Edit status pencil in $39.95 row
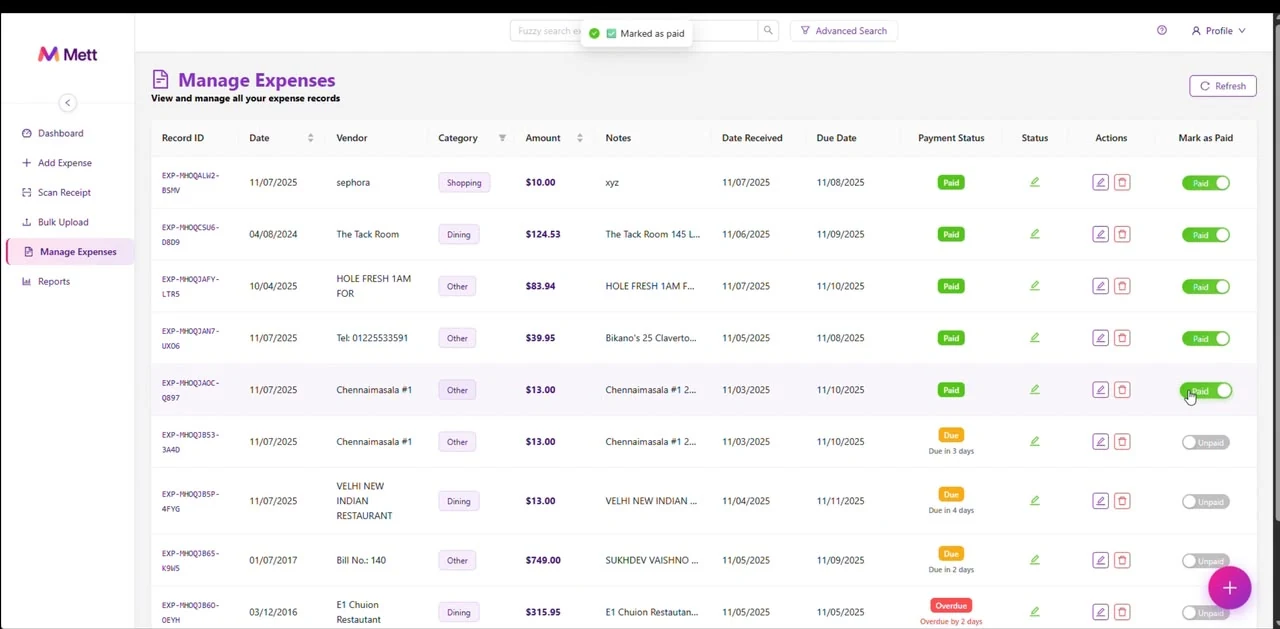Viewport: 1280px width, 629px height. point(1035,338)
